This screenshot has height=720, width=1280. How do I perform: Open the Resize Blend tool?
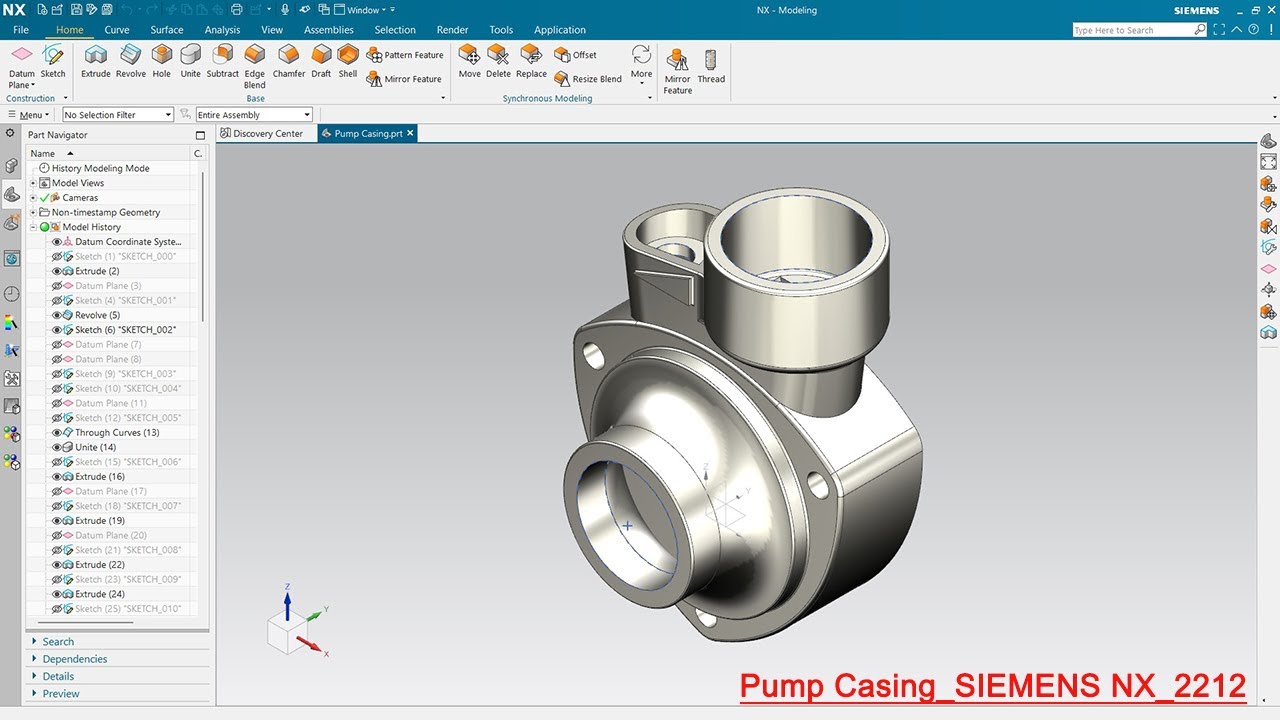click(588, 79)
